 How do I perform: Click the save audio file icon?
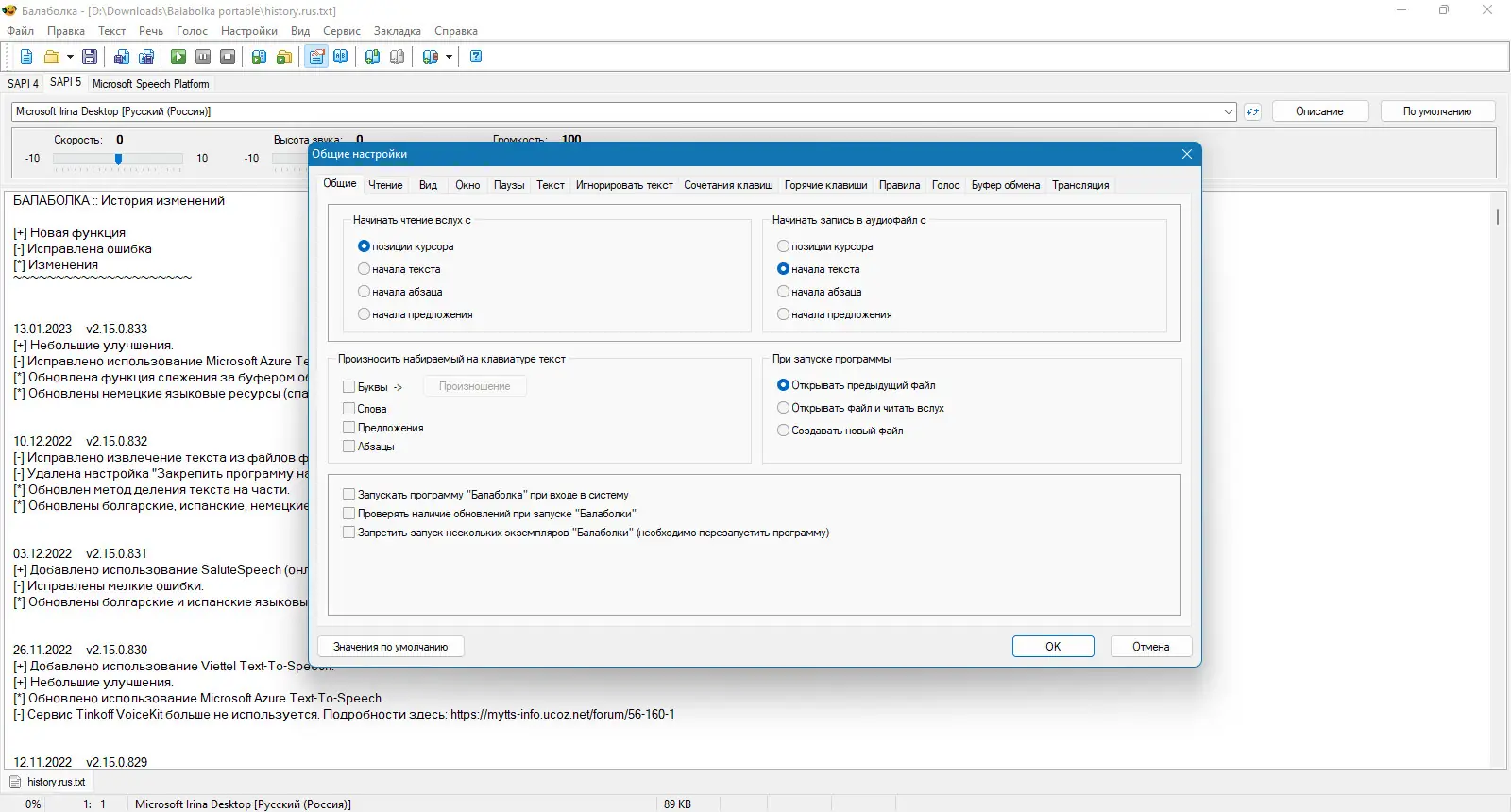pyautogui.click(x=122, y=57)
